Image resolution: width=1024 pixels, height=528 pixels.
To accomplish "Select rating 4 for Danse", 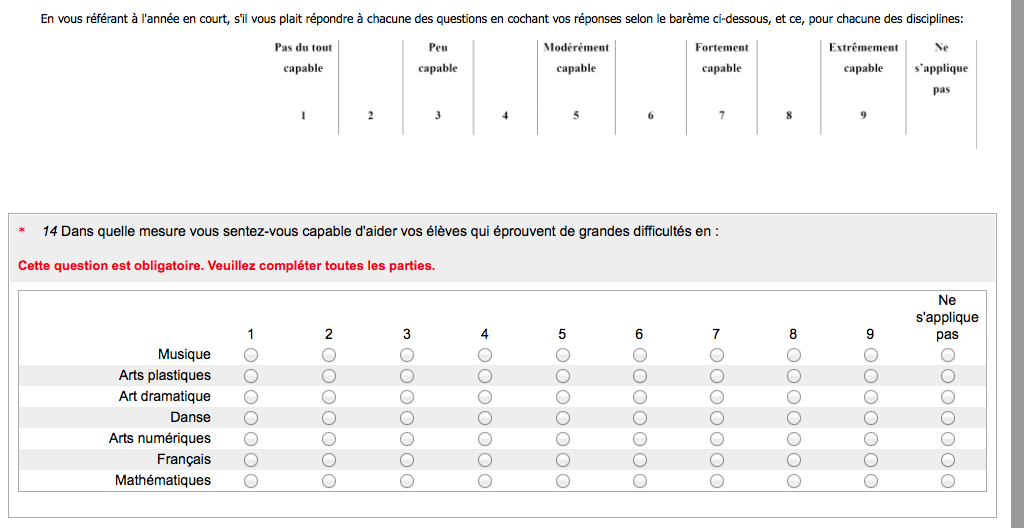I will [x=485, y=418].
